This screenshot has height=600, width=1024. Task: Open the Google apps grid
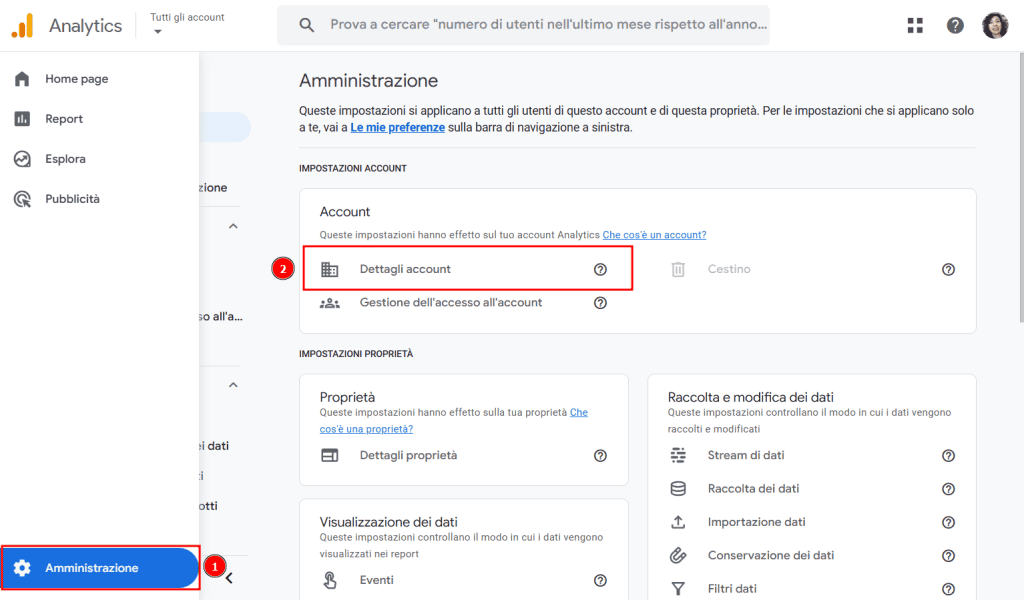click(915, 25)
